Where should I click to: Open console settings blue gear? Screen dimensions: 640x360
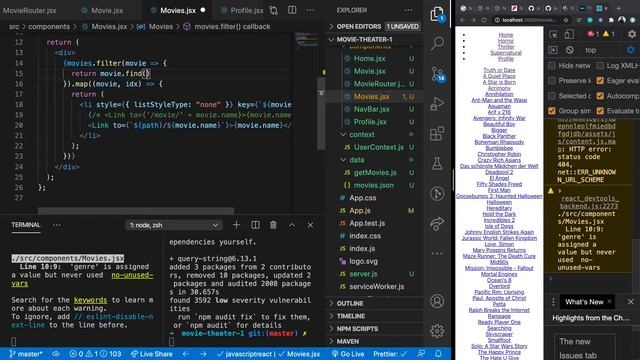click(x=631, y=50)
